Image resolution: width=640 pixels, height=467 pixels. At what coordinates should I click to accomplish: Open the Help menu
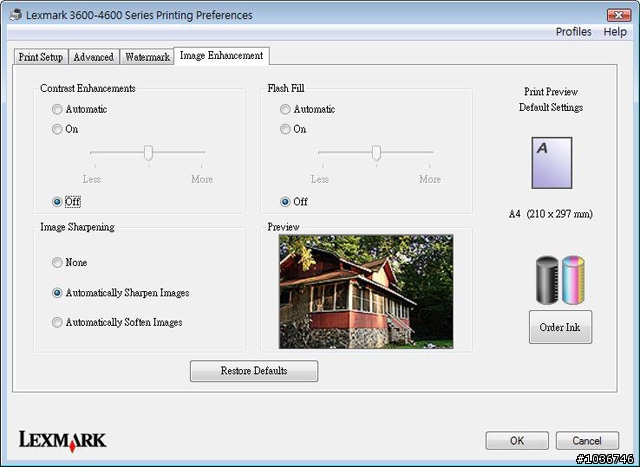pos(615,32)
